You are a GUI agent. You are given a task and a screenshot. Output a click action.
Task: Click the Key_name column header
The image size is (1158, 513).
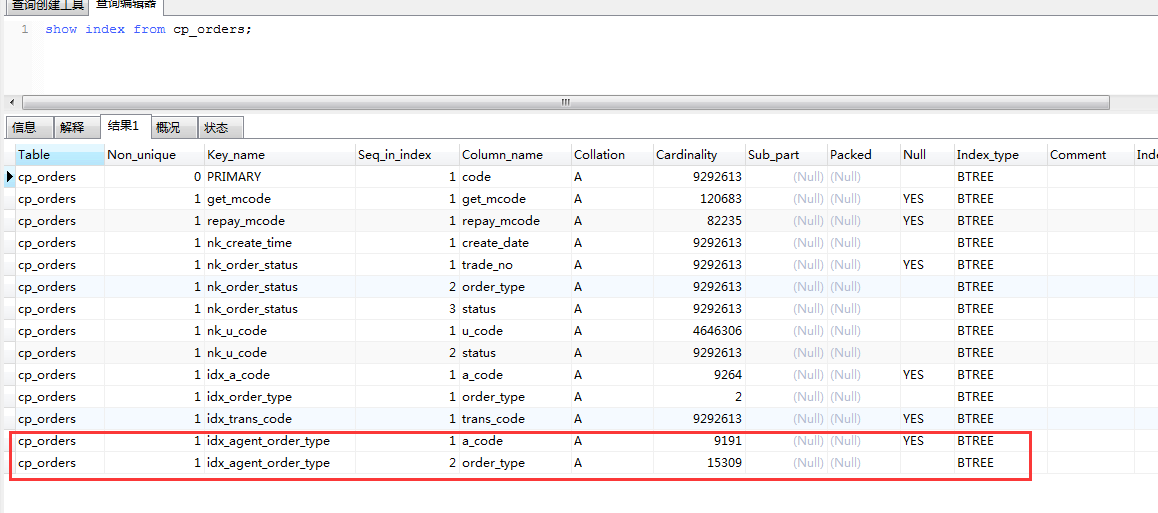point(280,155)
